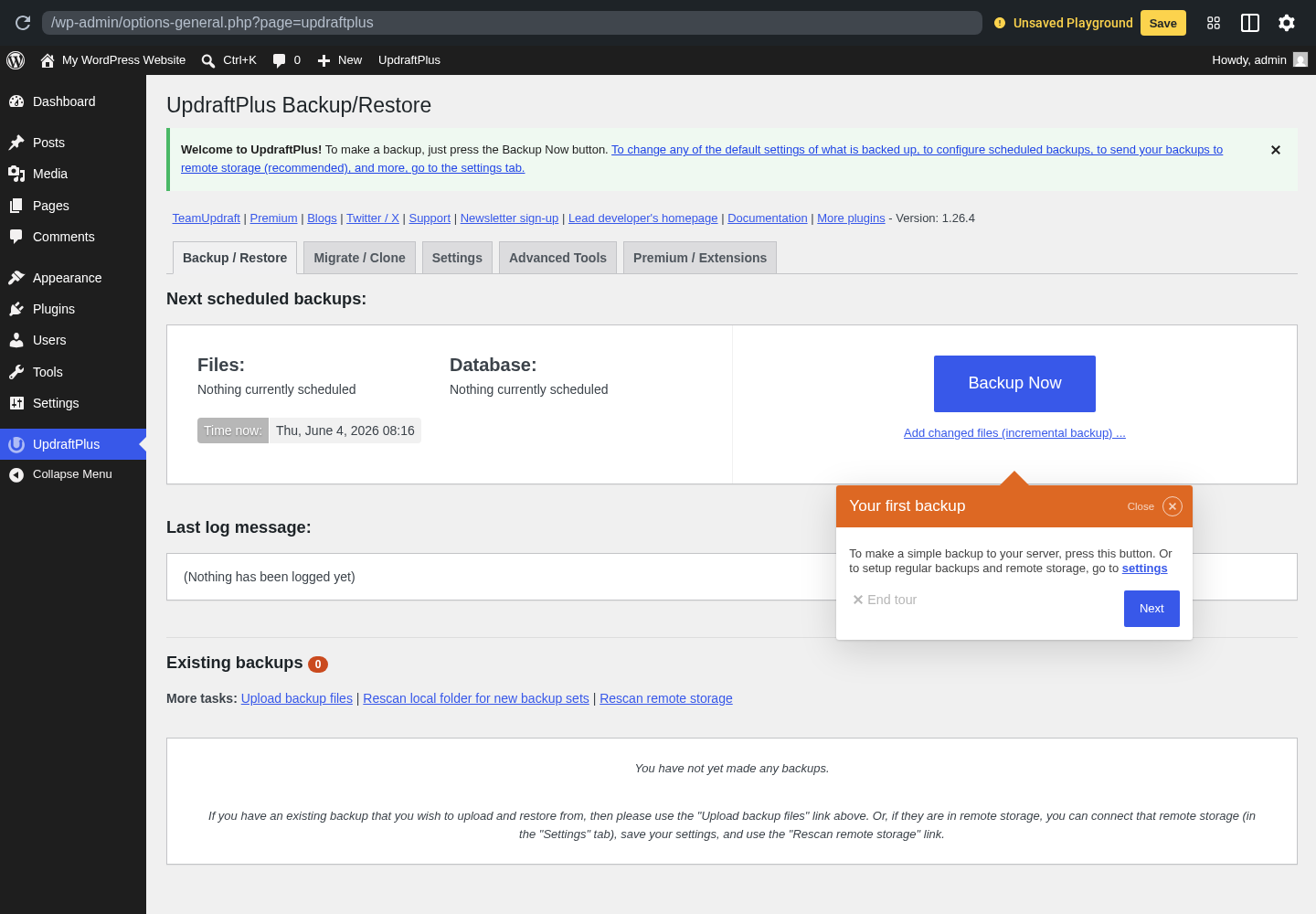Screen dimensions: 1316x914
Task: Click the Users person icon
Action: 16,340
